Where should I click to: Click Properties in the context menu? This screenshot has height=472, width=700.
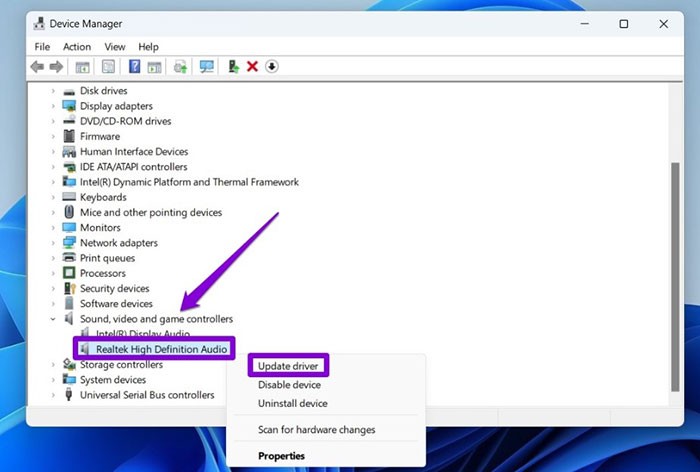pos(282,456)
